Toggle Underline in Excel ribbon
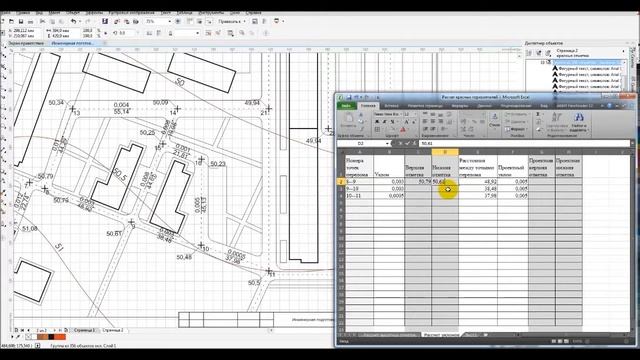640x360 pixels. click(x=392, y=122)
